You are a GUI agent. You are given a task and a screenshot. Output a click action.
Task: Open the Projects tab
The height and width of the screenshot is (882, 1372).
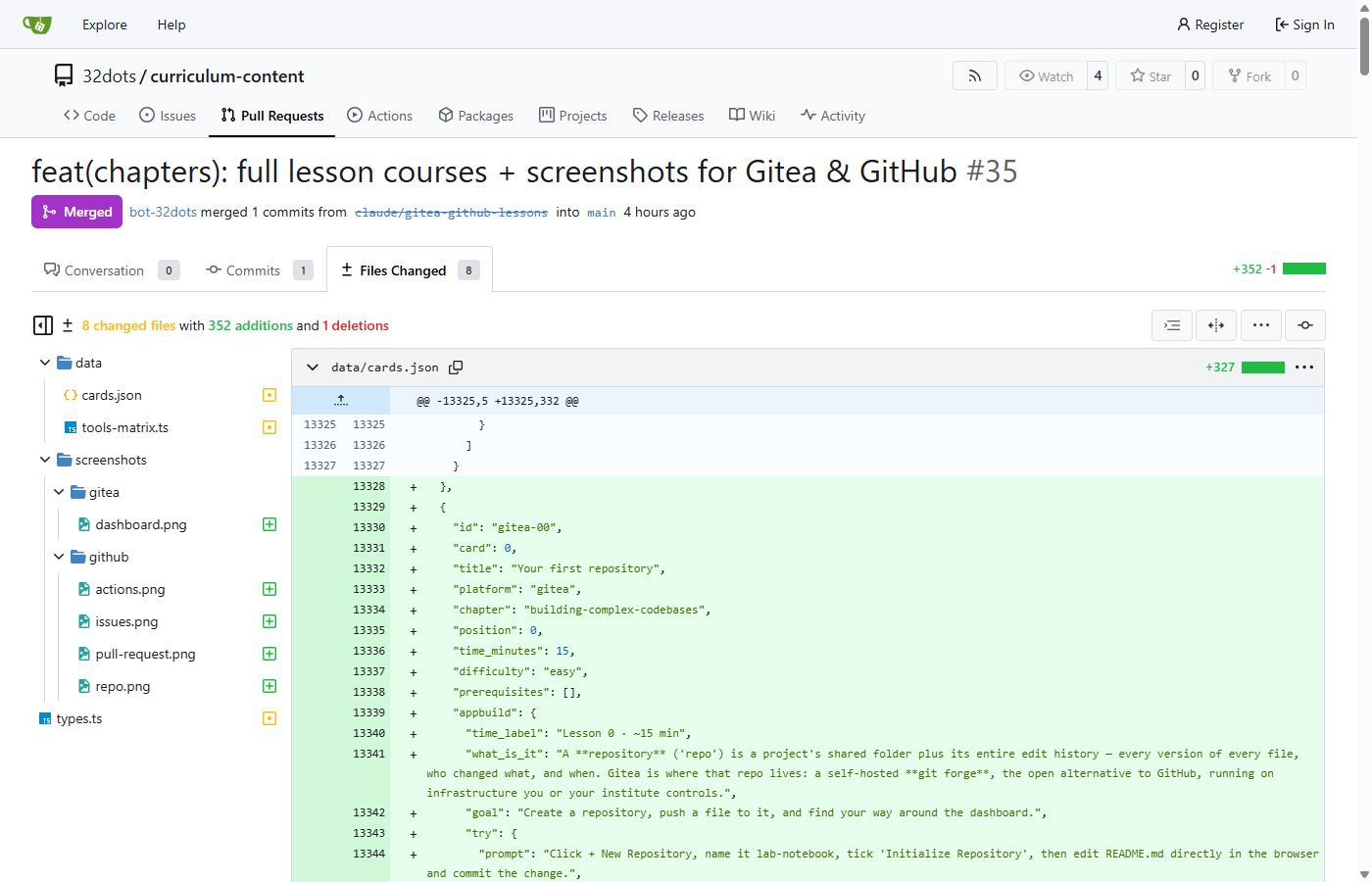pyautogui.click(x=573, y=116)
